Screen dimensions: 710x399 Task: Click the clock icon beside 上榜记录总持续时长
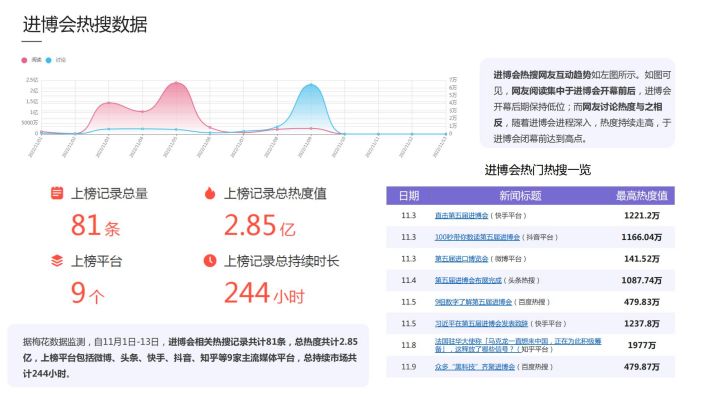point(210,260)
